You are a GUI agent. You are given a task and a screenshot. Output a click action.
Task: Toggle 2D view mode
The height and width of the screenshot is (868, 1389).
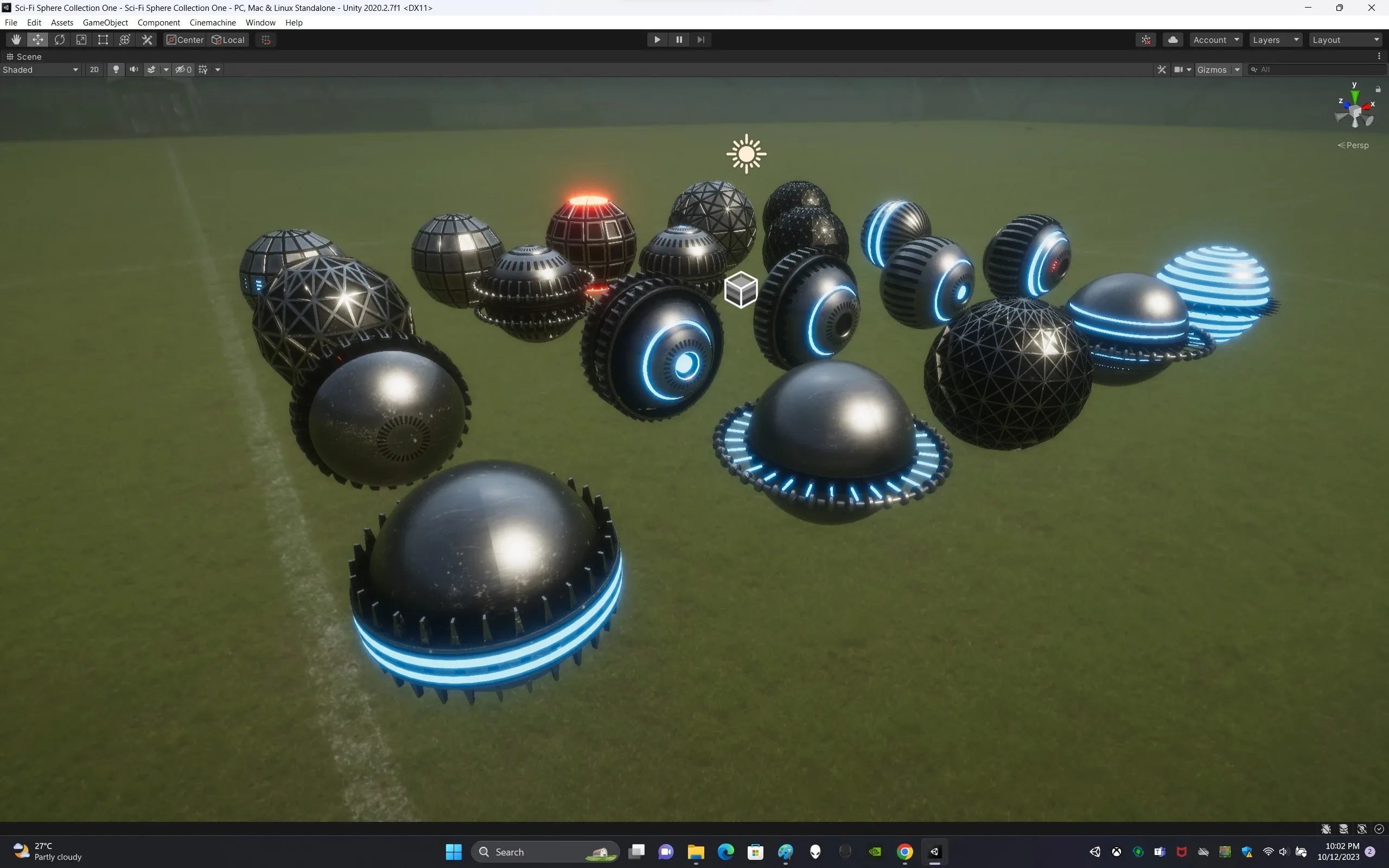94,69
